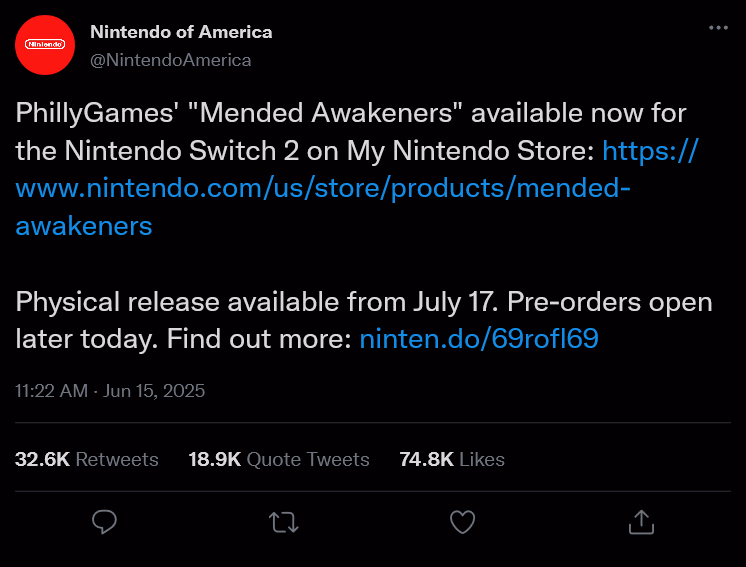The height and width of the screenshot is (567, 746).
Task: Click the "Pre-orders open later today" text
Action: 600,302
